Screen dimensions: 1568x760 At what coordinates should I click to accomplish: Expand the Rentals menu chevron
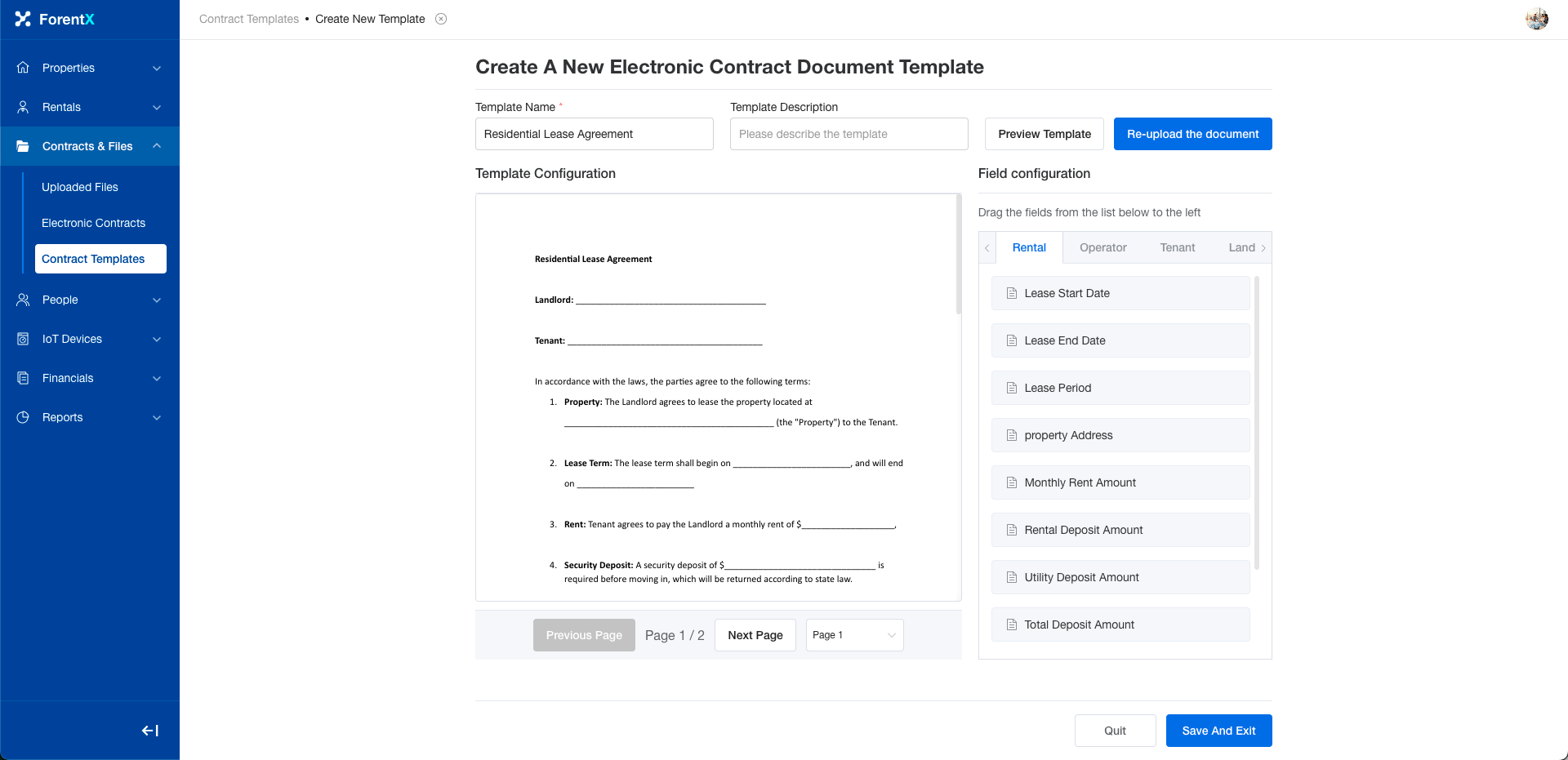[x=157, y=107]
